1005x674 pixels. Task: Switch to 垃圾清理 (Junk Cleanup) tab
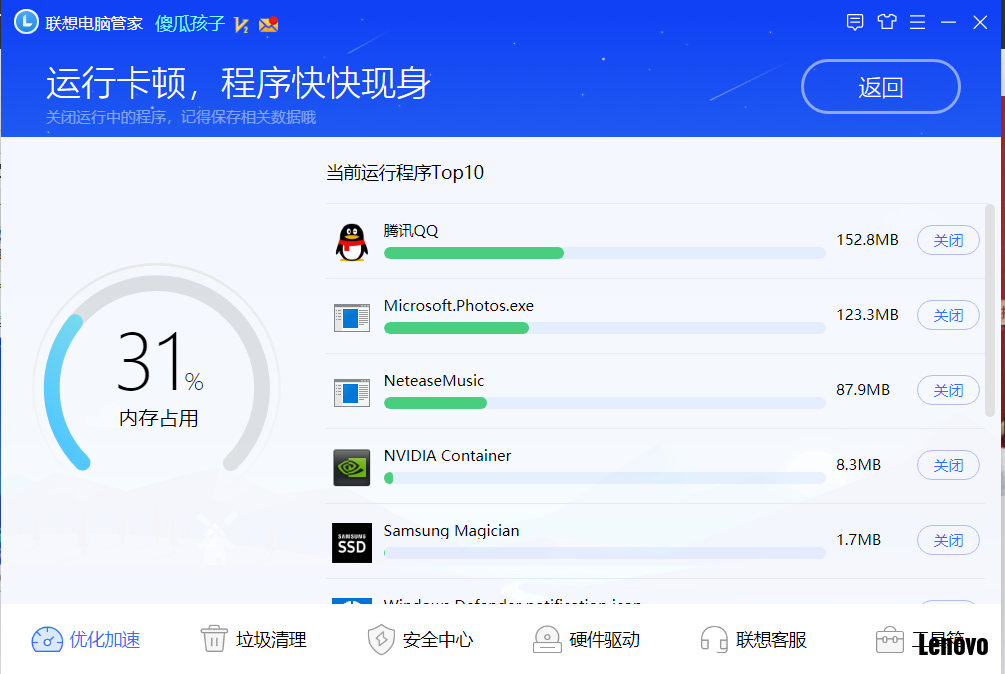click(x=253, y=640)
